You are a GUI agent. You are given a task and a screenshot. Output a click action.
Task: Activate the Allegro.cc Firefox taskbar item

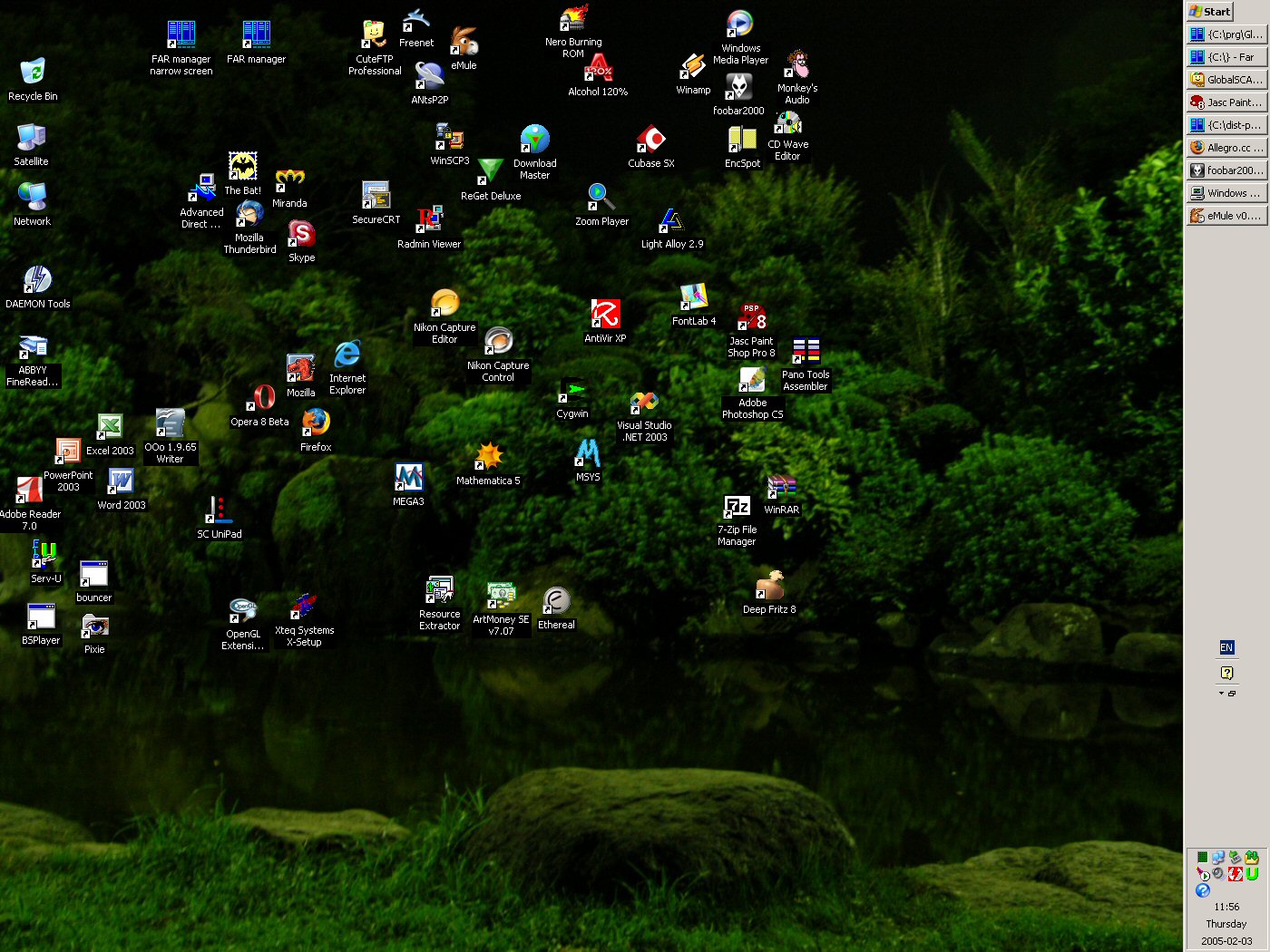click(1226, 148)
